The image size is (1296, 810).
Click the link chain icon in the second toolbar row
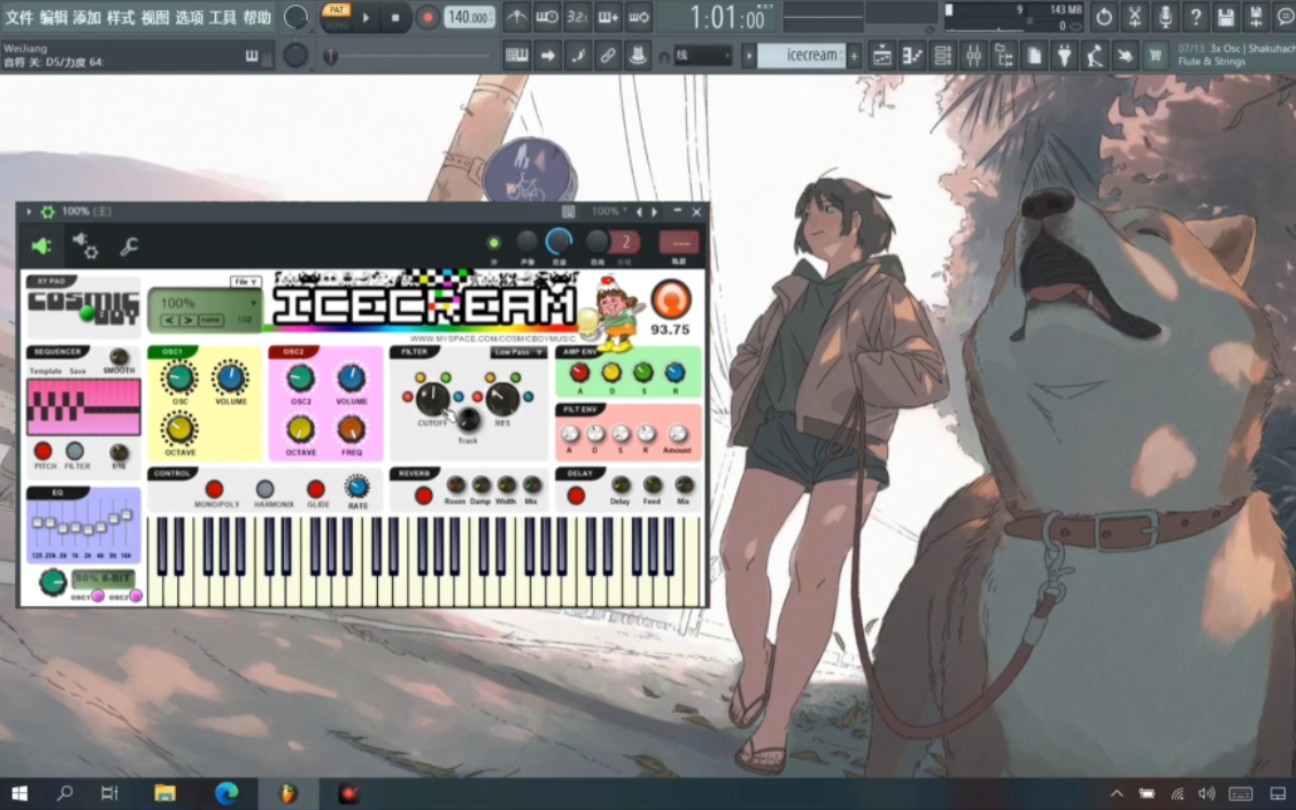608,56
